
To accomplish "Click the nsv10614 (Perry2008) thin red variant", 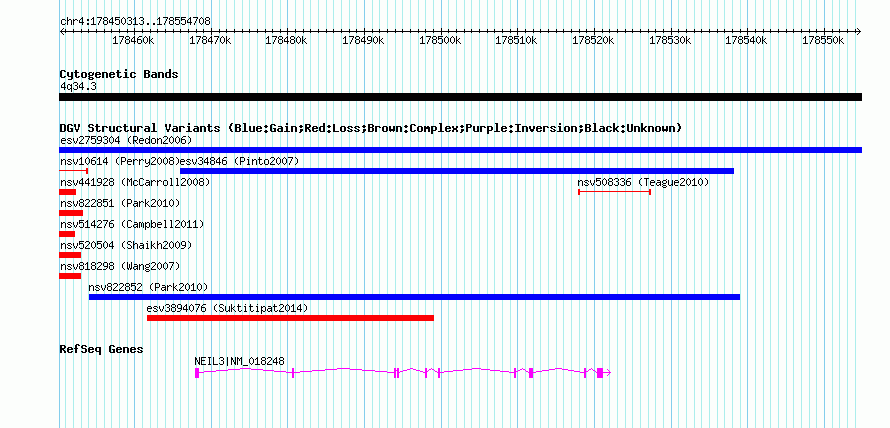I will (74, 171).
